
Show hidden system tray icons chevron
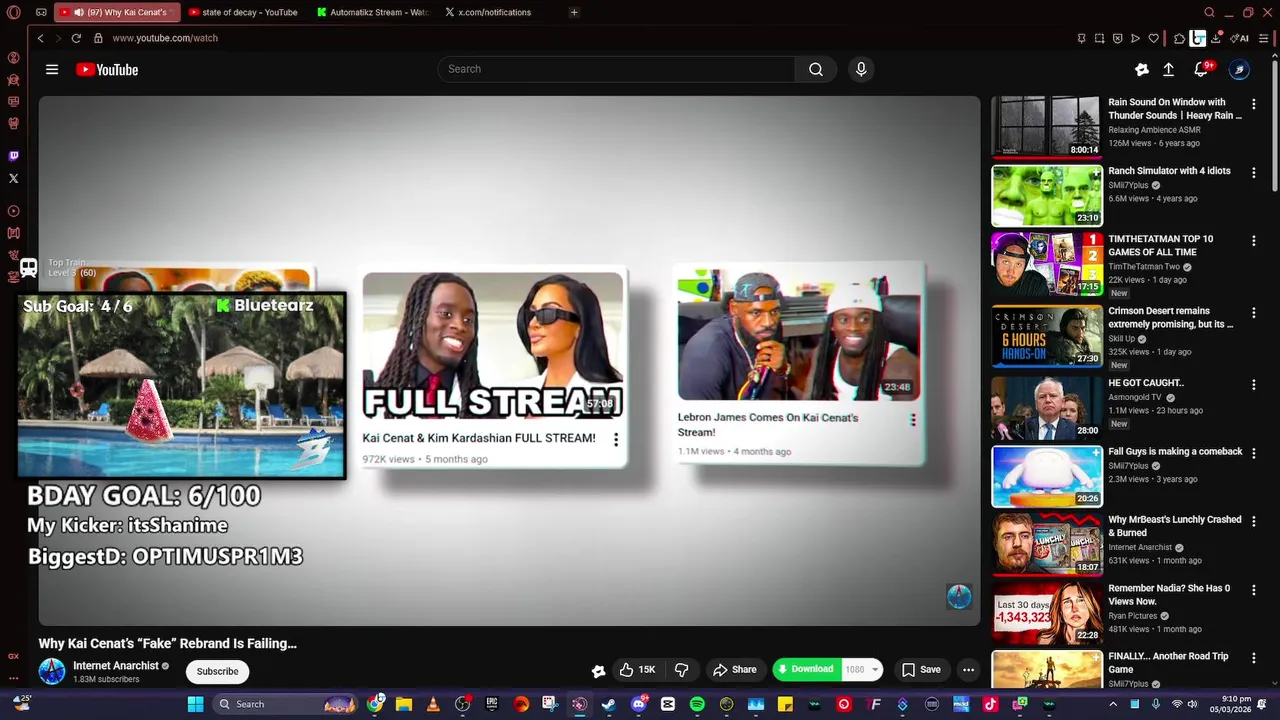coord(1113,704)
